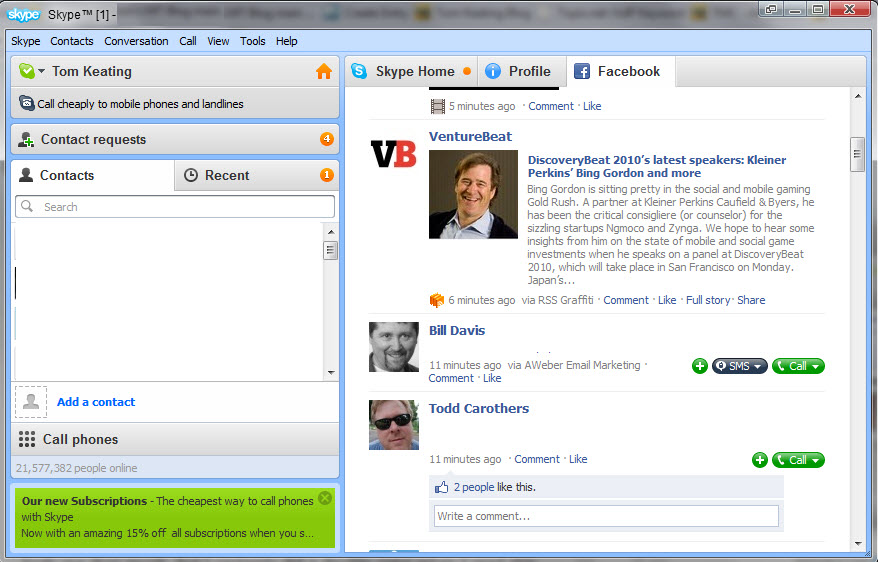Image resolution: width=878 pixels, height=562 pixels.
Task: Click the VentureBeat VB logo
Action: 393,154
